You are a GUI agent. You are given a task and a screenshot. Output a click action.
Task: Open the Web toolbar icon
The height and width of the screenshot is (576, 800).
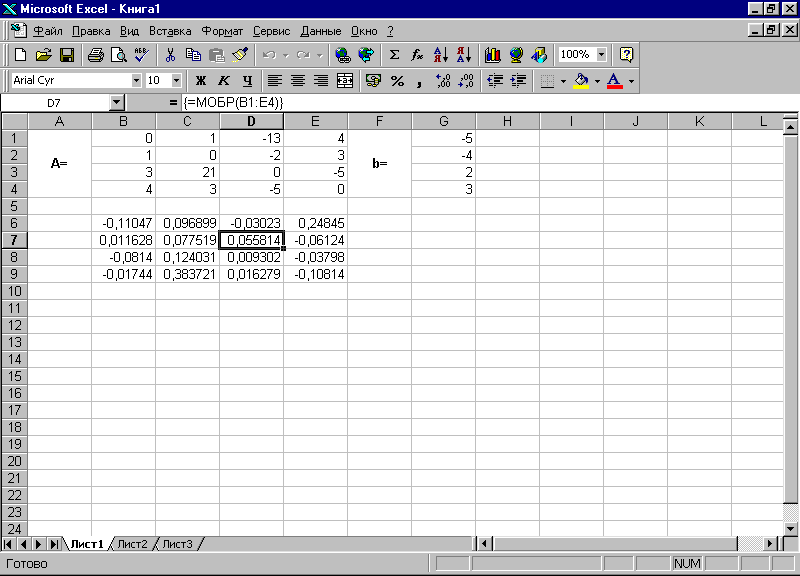[366, 55]
